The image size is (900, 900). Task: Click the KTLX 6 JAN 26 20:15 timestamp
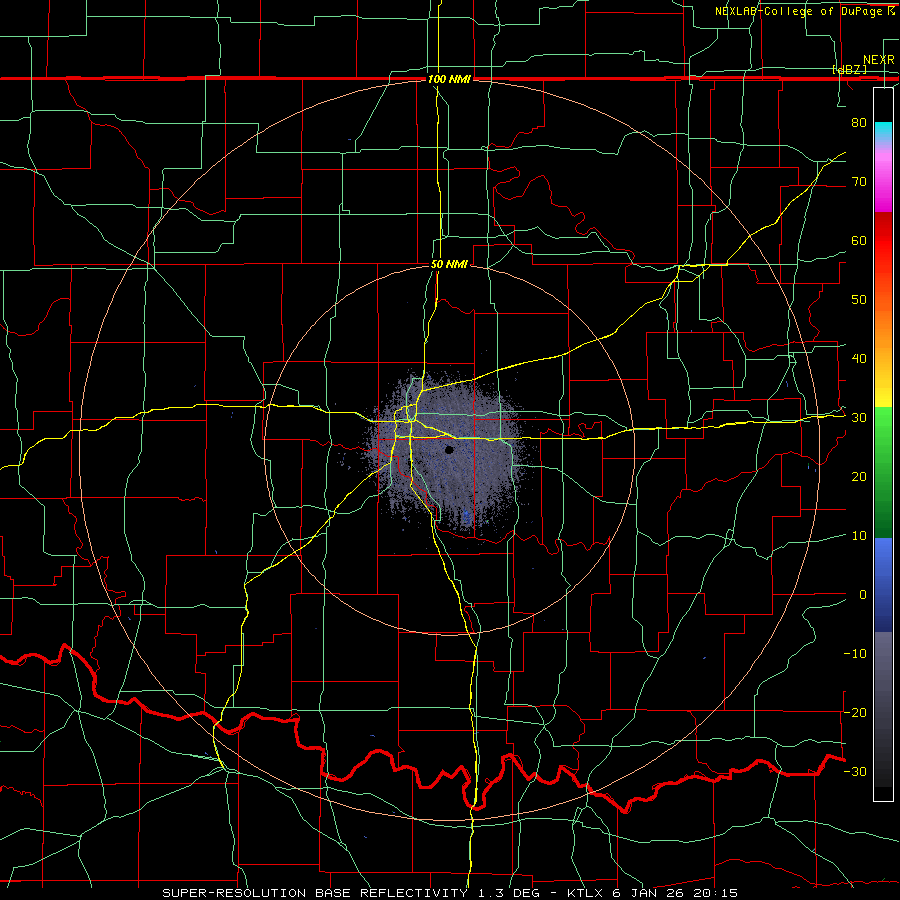pos(652,893)
